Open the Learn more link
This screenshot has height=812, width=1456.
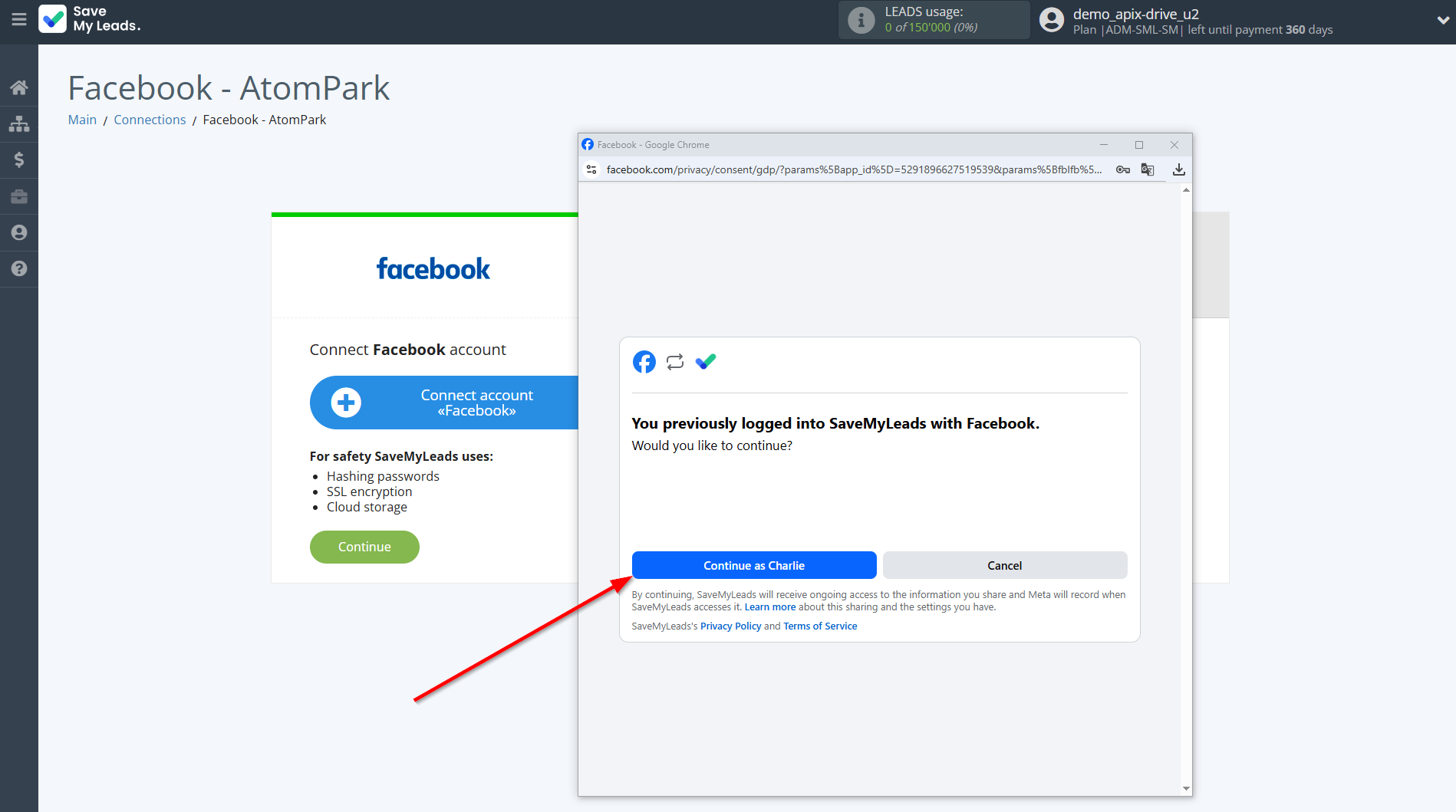(x=769, y=607)
